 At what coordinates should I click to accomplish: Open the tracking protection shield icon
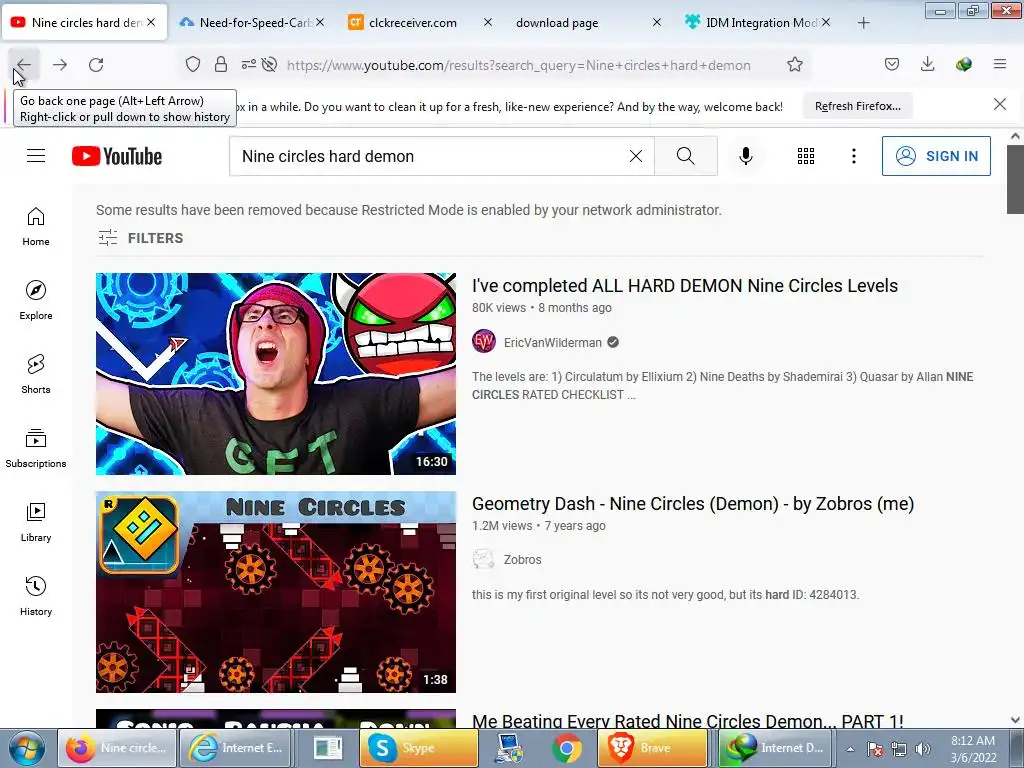[193, 65]
